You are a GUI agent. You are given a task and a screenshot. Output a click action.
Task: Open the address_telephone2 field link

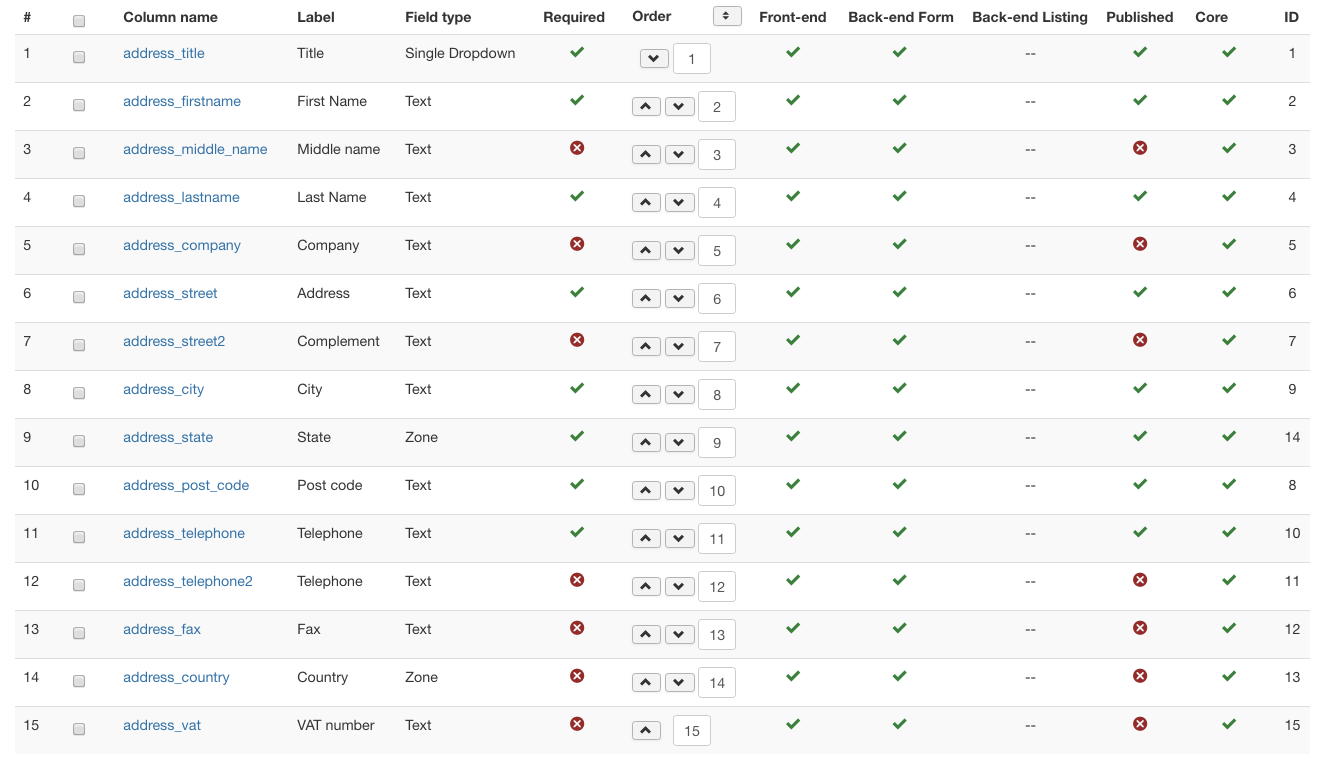[188, 581]
